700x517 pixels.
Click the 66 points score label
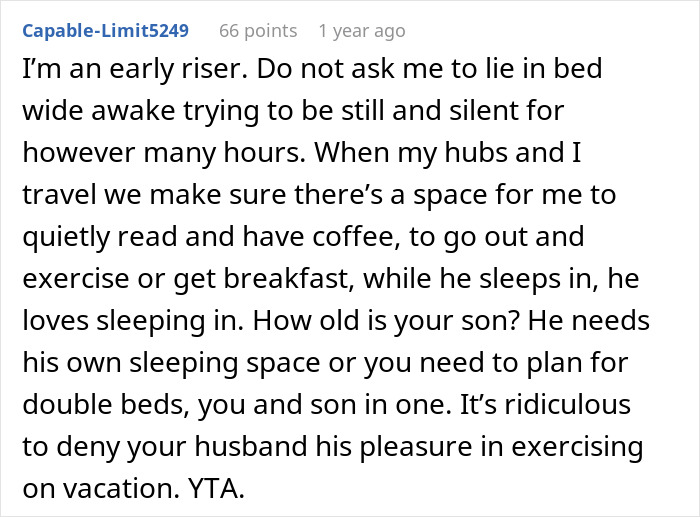click(x=258, y=31)
